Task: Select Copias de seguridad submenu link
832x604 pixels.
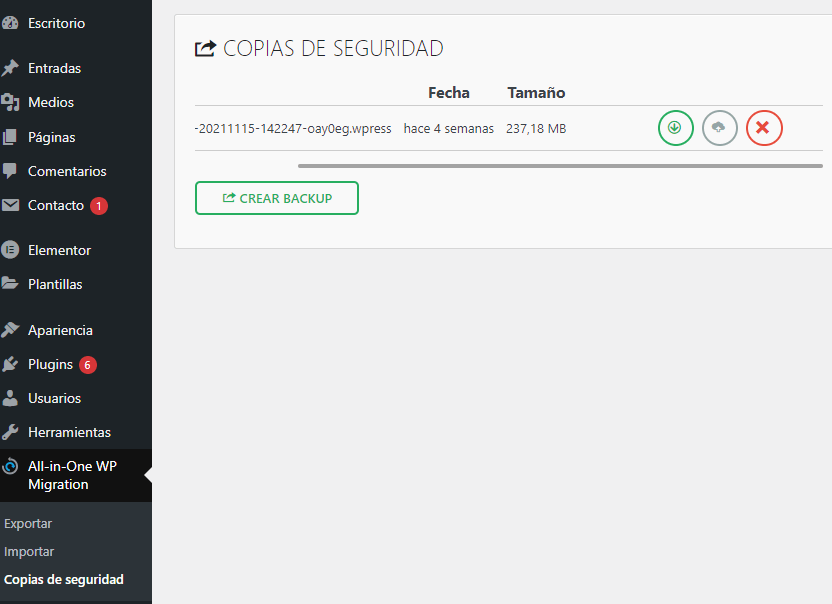Action: click(64, 580)
